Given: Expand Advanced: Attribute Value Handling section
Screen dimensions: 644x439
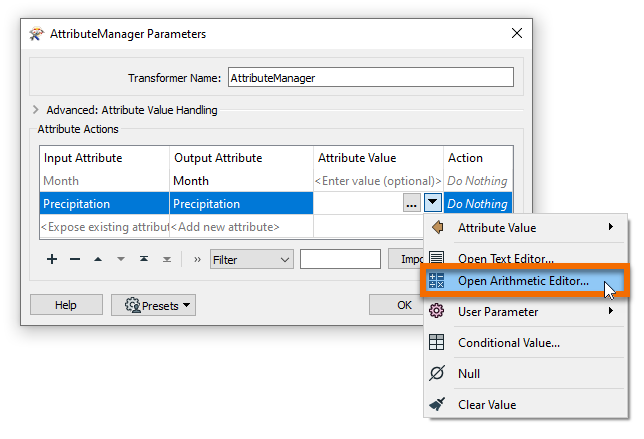Looking at the screenshot, I should (x=36, y=110).
